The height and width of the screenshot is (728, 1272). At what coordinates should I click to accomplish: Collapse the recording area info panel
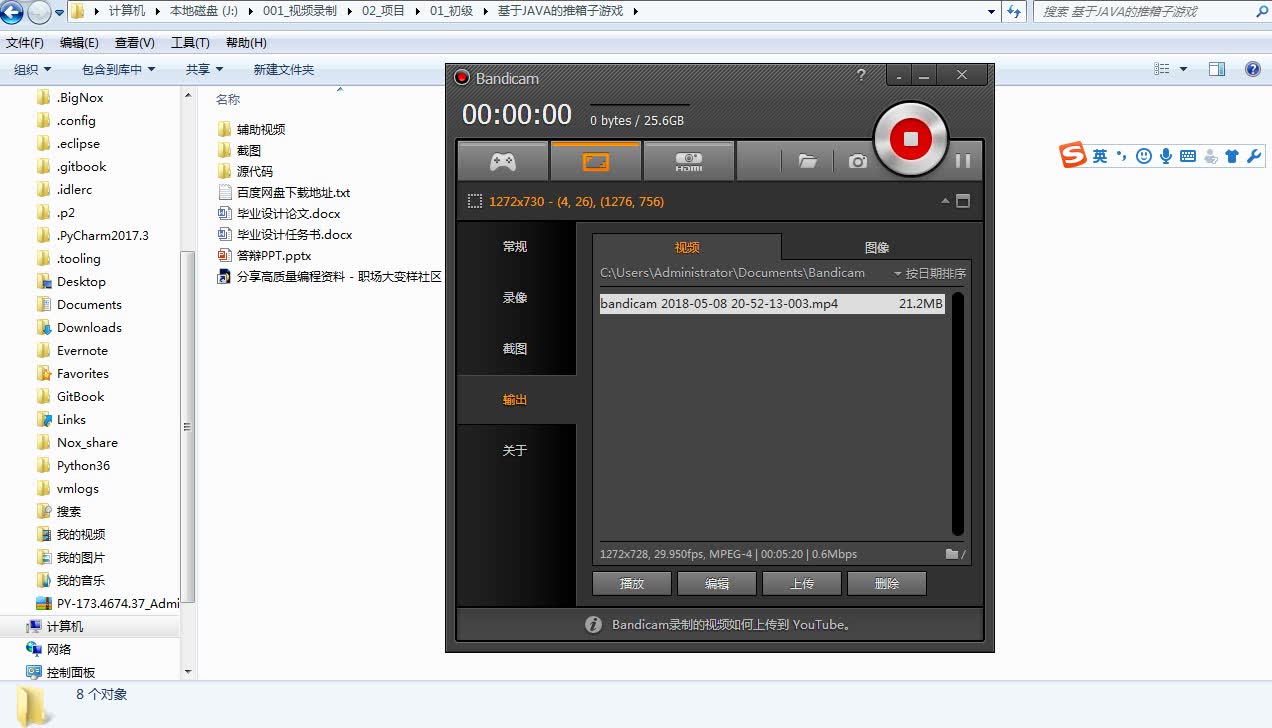pos(945,201)
